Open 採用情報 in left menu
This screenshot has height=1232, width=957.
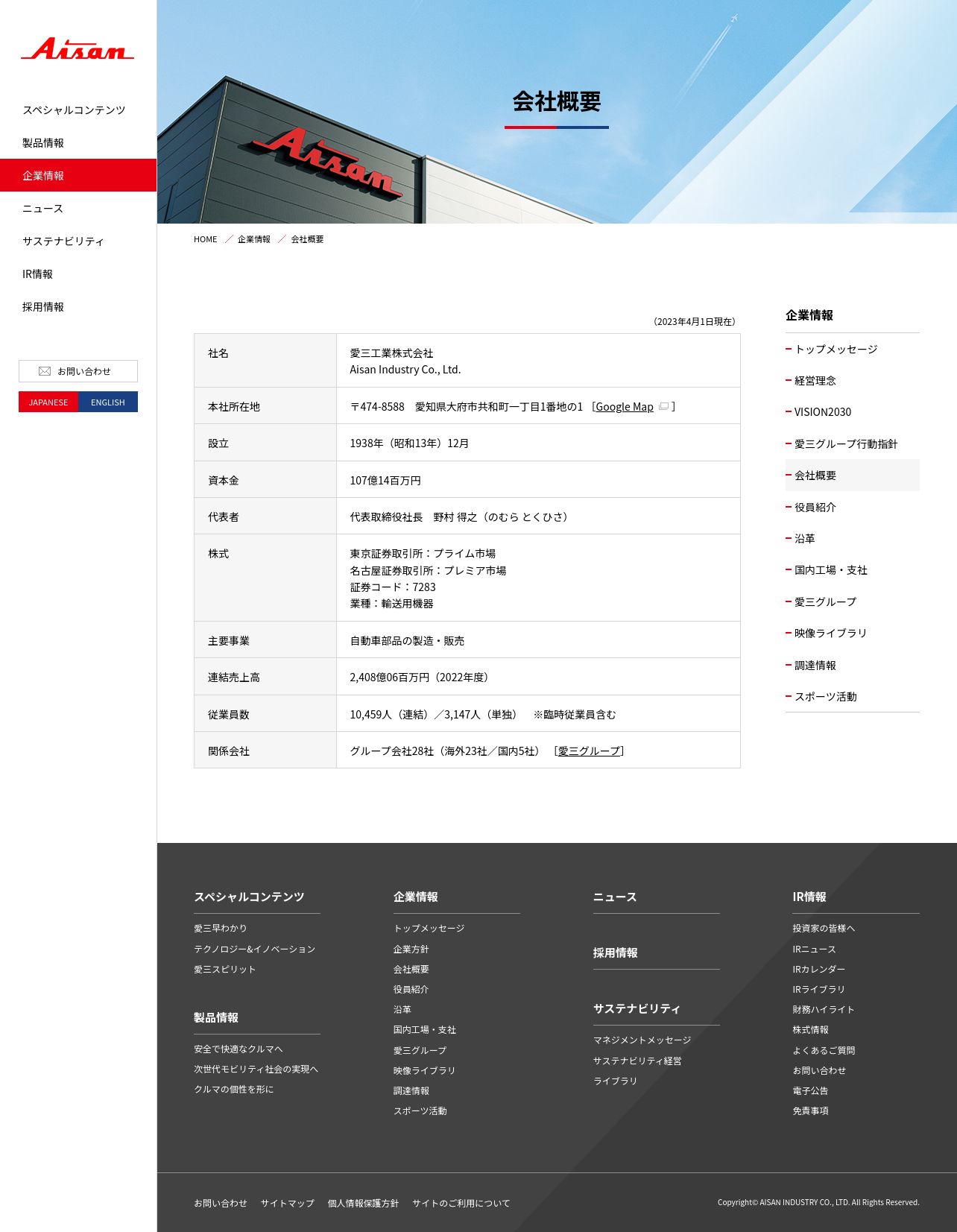[78, 306]
